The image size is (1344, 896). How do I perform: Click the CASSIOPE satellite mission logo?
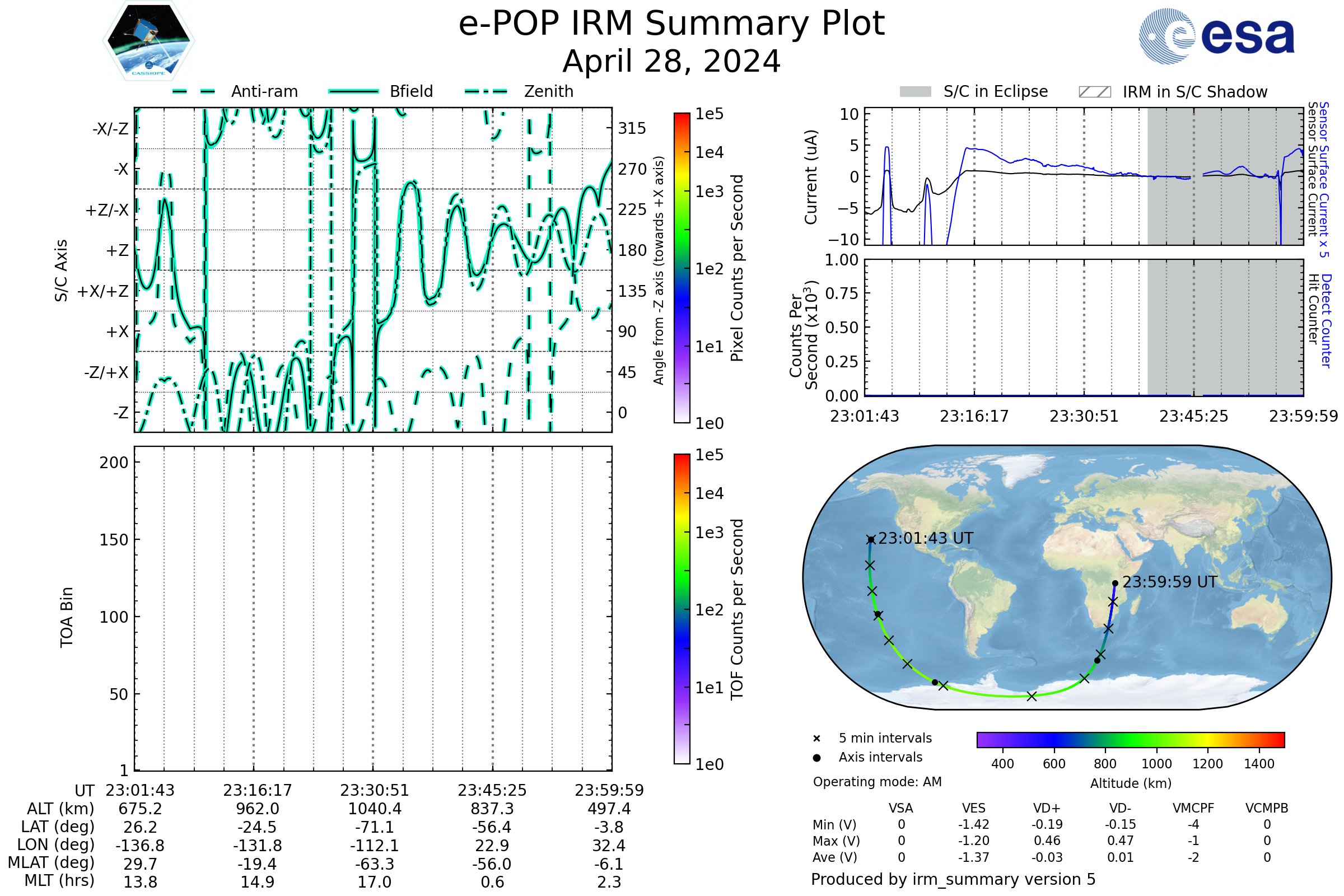point(148,41)
